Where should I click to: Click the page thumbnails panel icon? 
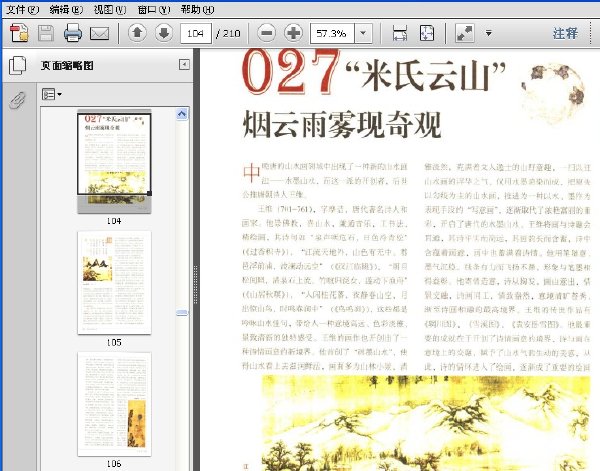(x=18, y=65)
